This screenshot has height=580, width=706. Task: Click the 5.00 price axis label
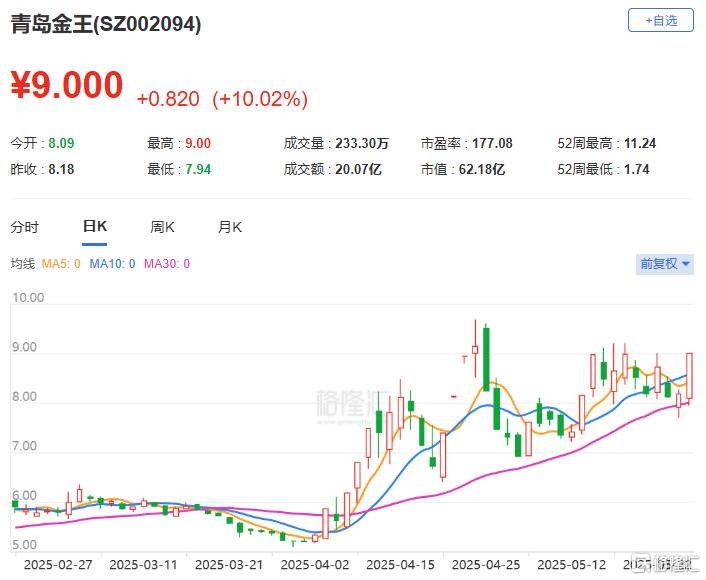point(24,545)
